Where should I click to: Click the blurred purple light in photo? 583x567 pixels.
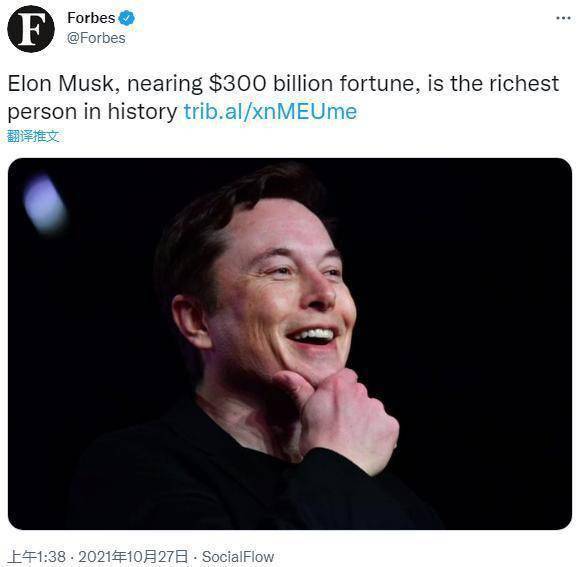(x=44, y=204)
